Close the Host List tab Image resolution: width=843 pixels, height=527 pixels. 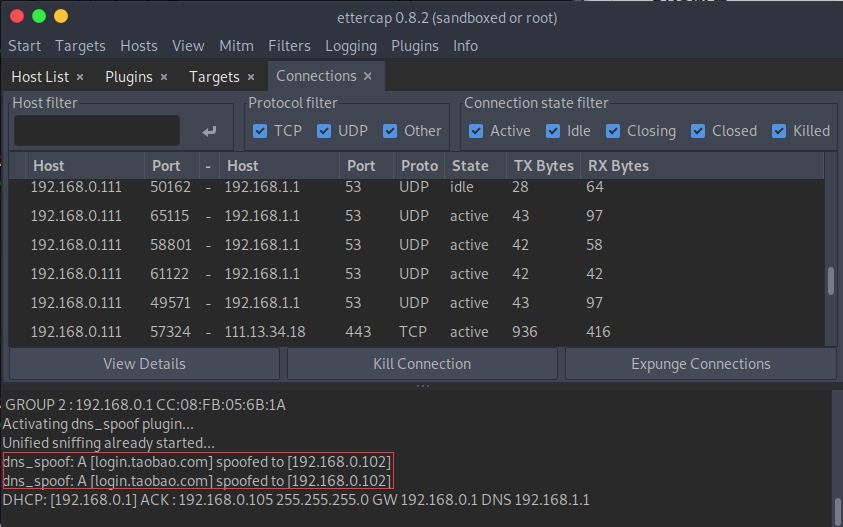point(80,77)
